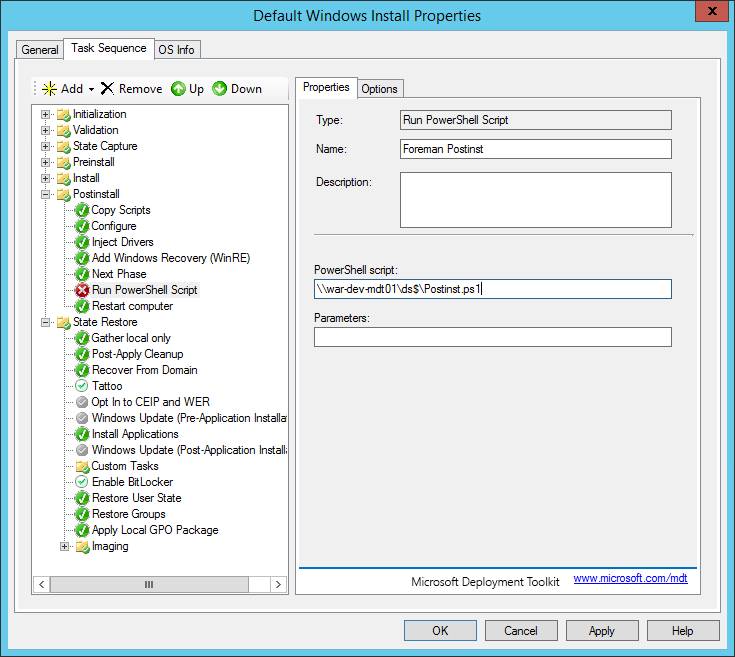Switch to the General tab
735x657 pixels.
(40, 49)
